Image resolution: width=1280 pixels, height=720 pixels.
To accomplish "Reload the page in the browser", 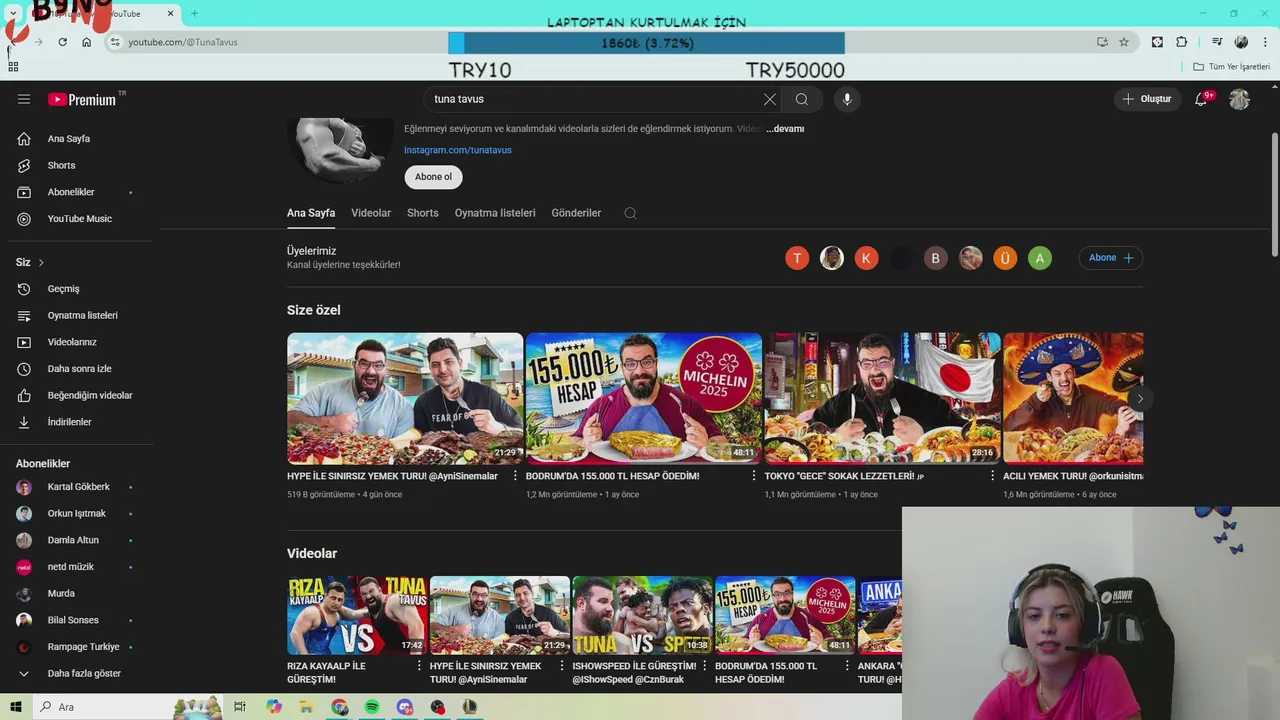I will point(62,42).
